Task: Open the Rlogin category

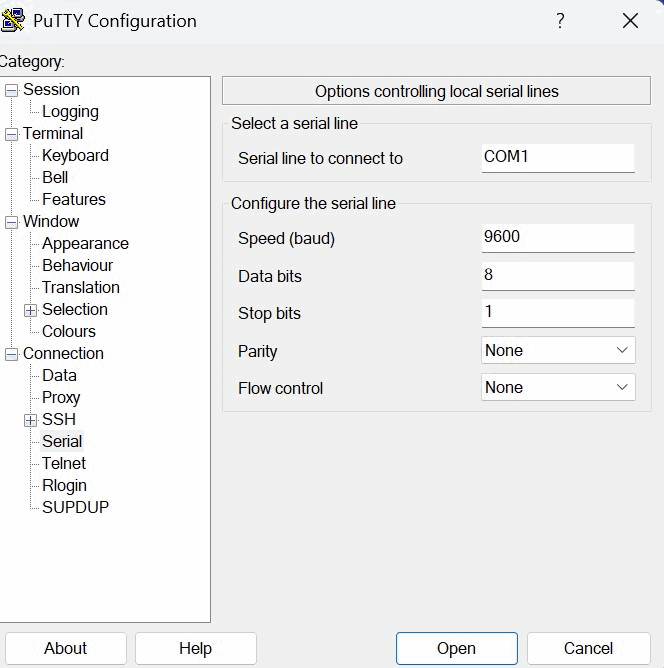Action: (64, 486)
